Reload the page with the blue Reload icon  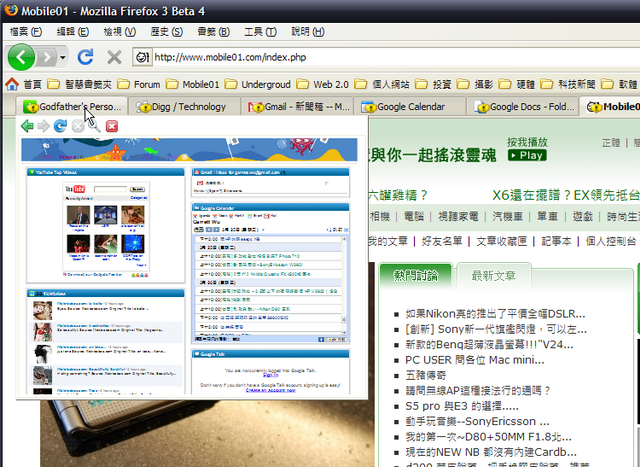[85, 57]
